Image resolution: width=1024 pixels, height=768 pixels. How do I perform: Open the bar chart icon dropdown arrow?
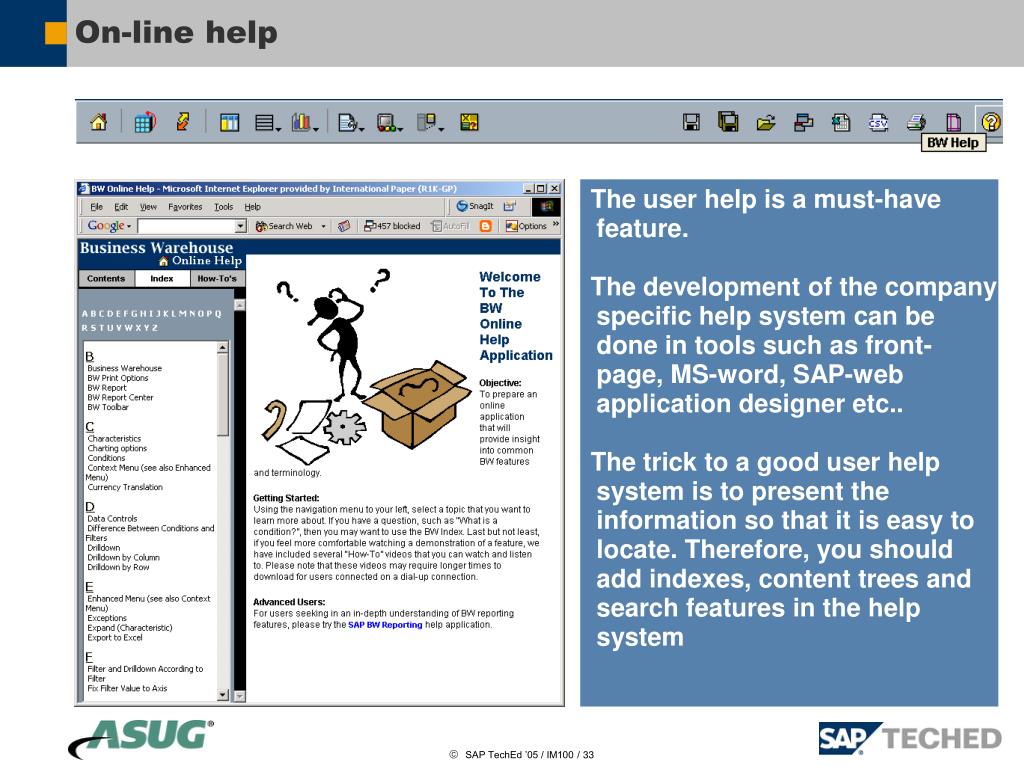[316, 129]
